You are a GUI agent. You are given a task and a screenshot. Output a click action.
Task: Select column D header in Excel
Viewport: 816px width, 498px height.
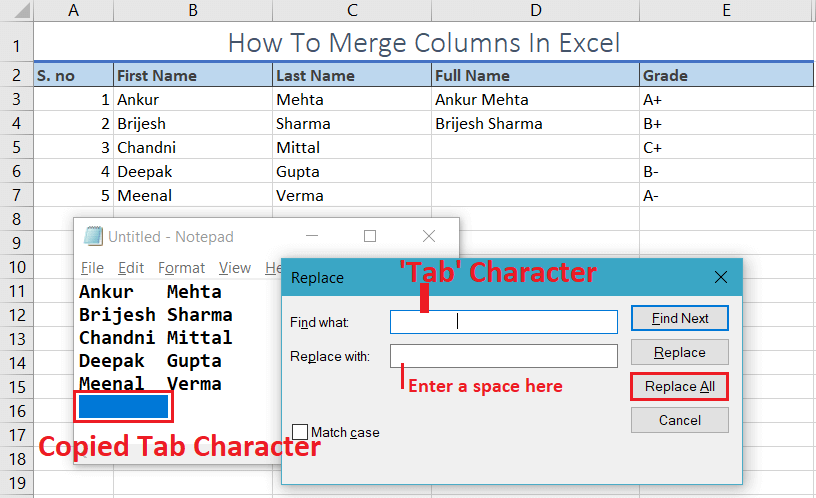(x=536, y=11)
